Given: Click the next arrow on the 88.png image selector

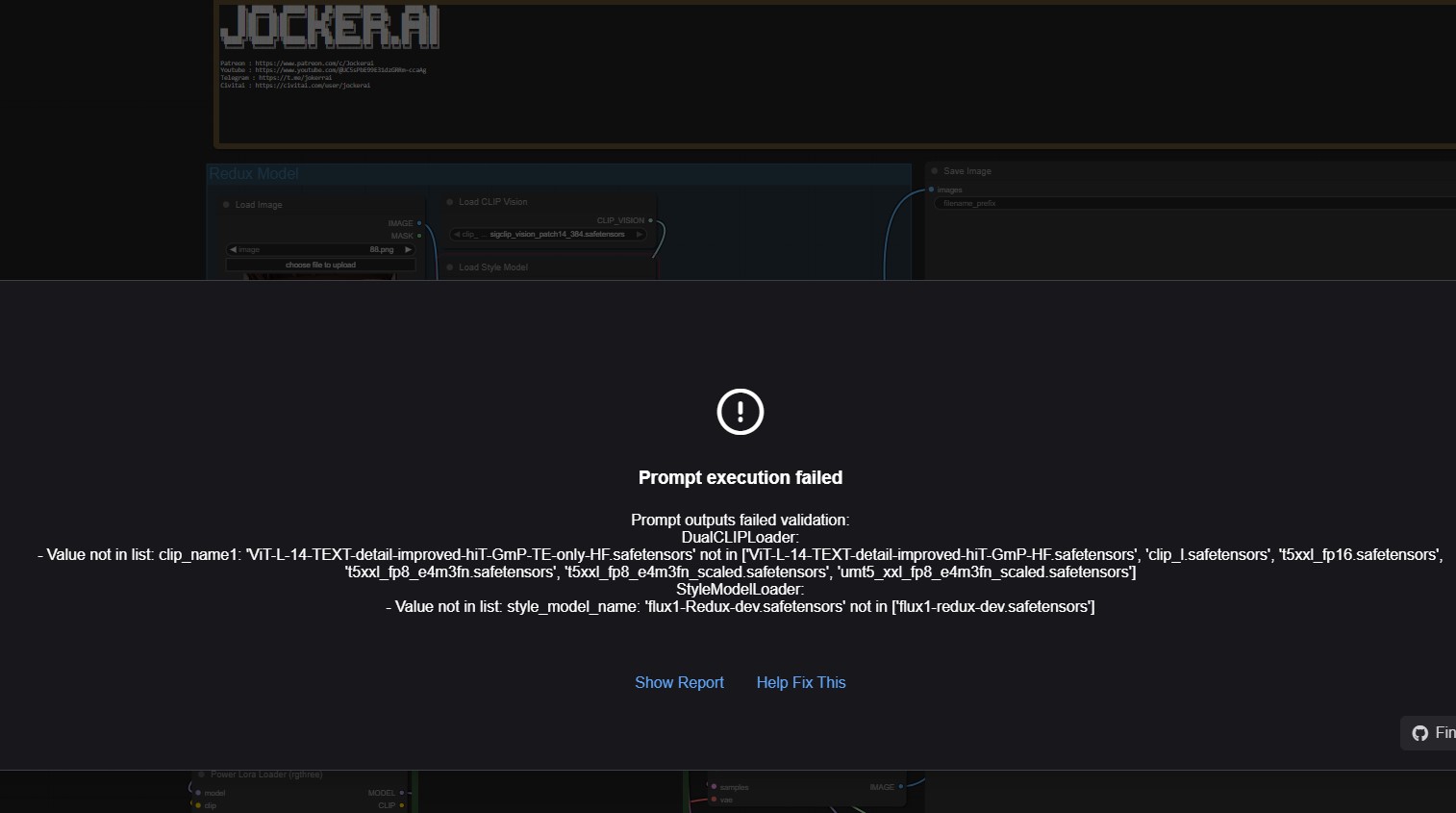Looking at the screenshot, I should (408, 249).
